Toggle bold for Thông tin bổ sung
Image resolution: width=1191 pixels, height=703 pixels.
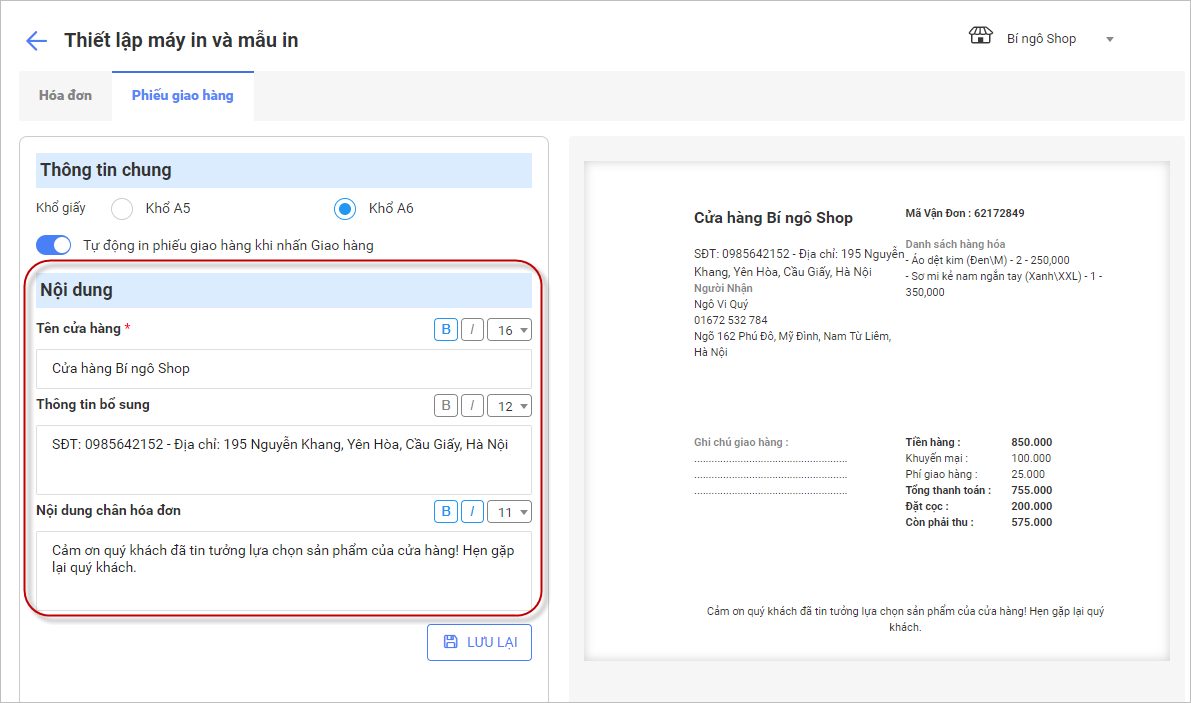(x=446, y=405)
